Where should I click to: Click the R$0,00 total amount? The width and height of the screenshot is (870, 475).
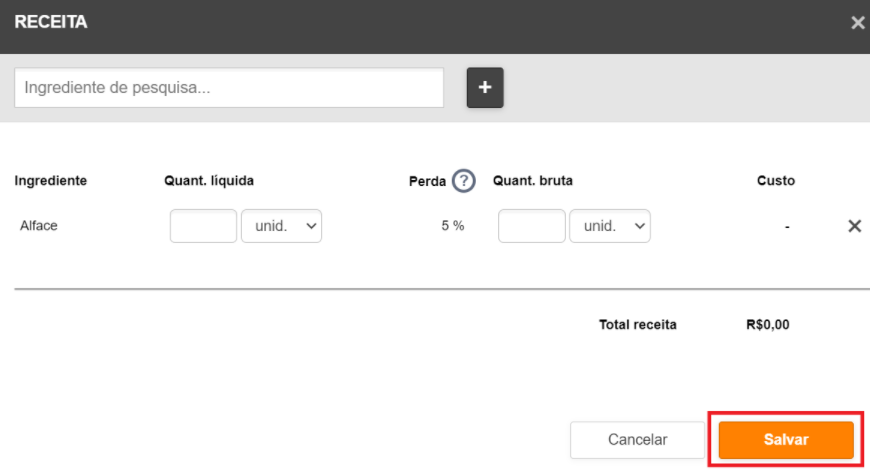(x=768, y=325)
